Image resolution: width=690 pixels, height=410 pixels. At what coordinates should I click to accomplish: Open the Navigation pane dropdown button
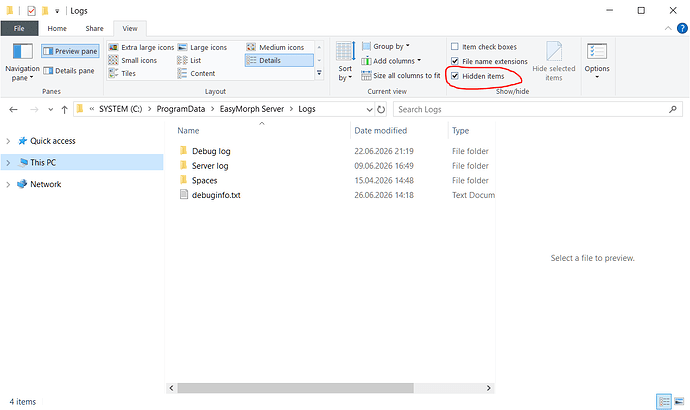click(x=22, y=62)
